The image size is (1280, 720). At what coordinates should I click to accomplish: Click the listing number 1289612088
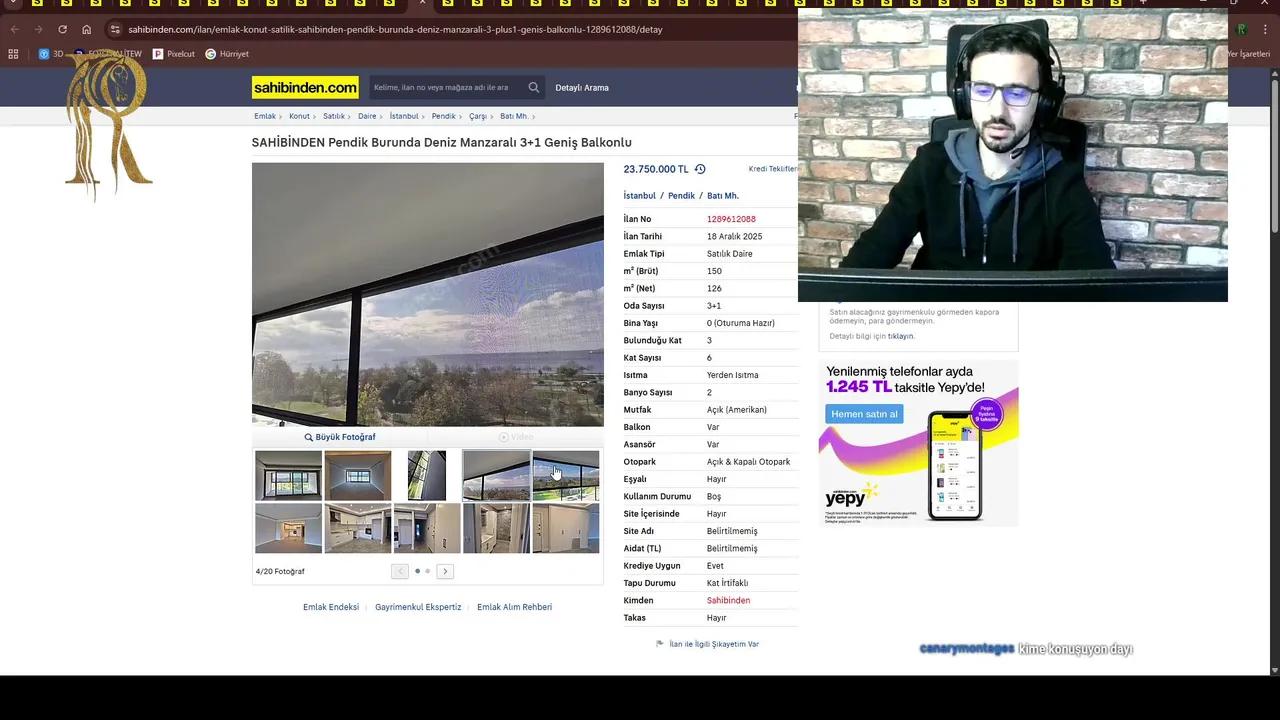coord(731,219)
